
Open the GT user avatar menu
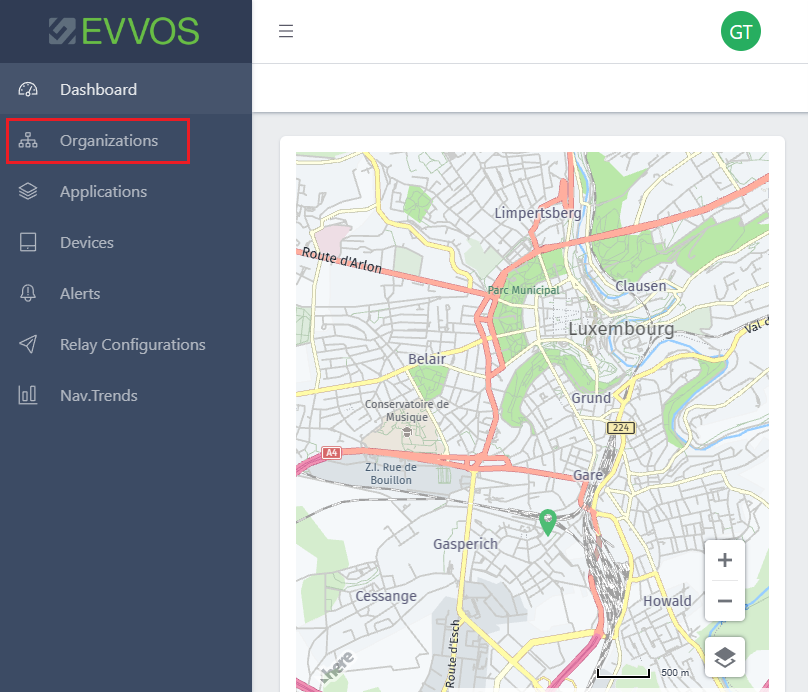(740, 31)
